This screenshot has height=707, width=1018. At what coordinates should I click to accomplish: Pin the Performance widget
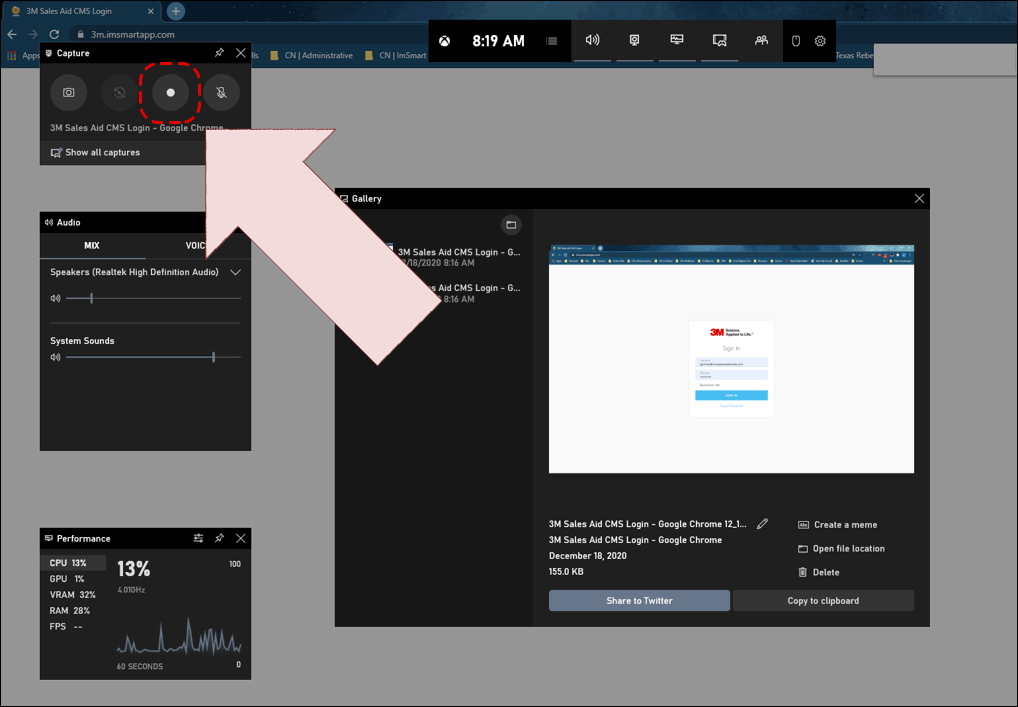219,538
